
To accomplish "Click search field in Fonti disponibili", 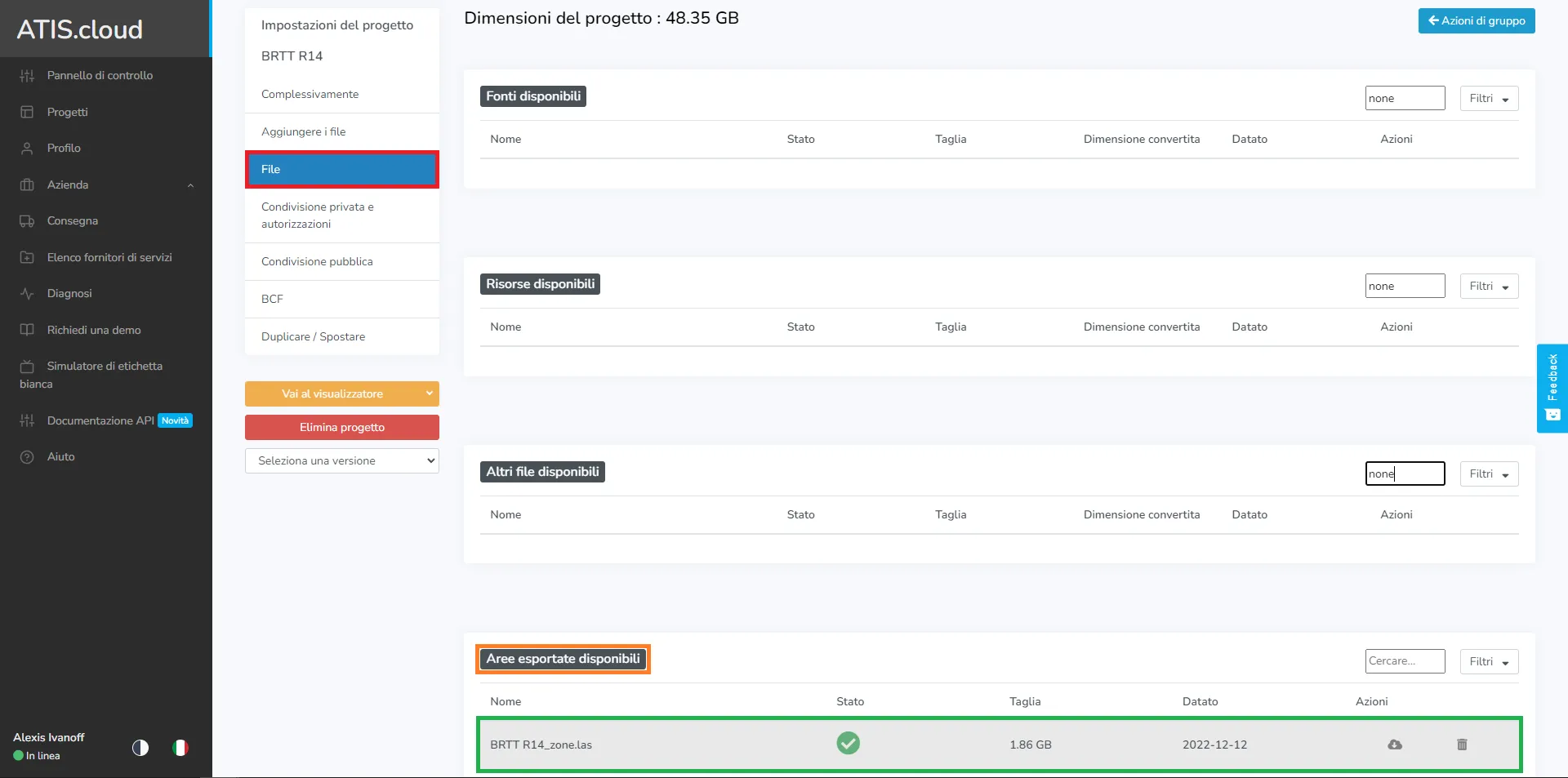I will pos(1405,98).
